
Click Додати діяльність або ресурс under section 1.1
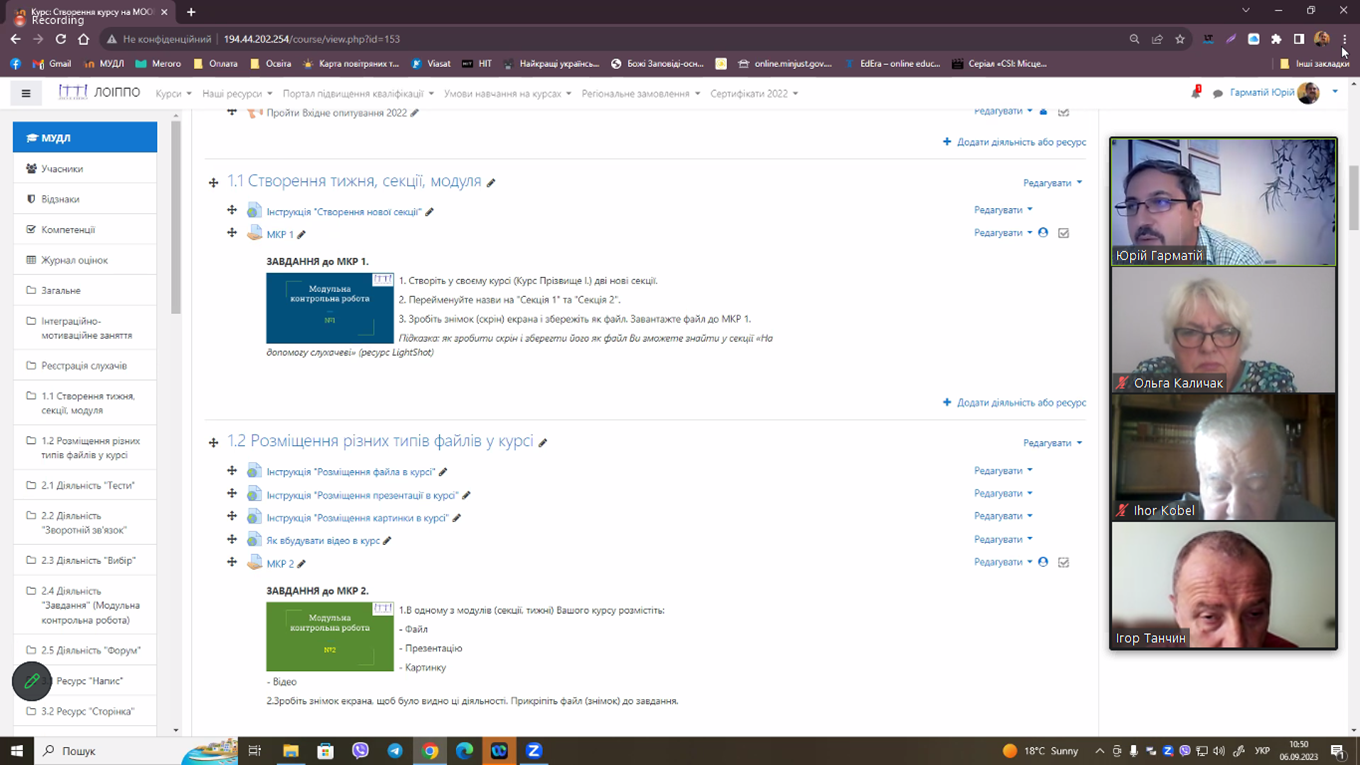pyautogui.click(x=1014, y=403)
